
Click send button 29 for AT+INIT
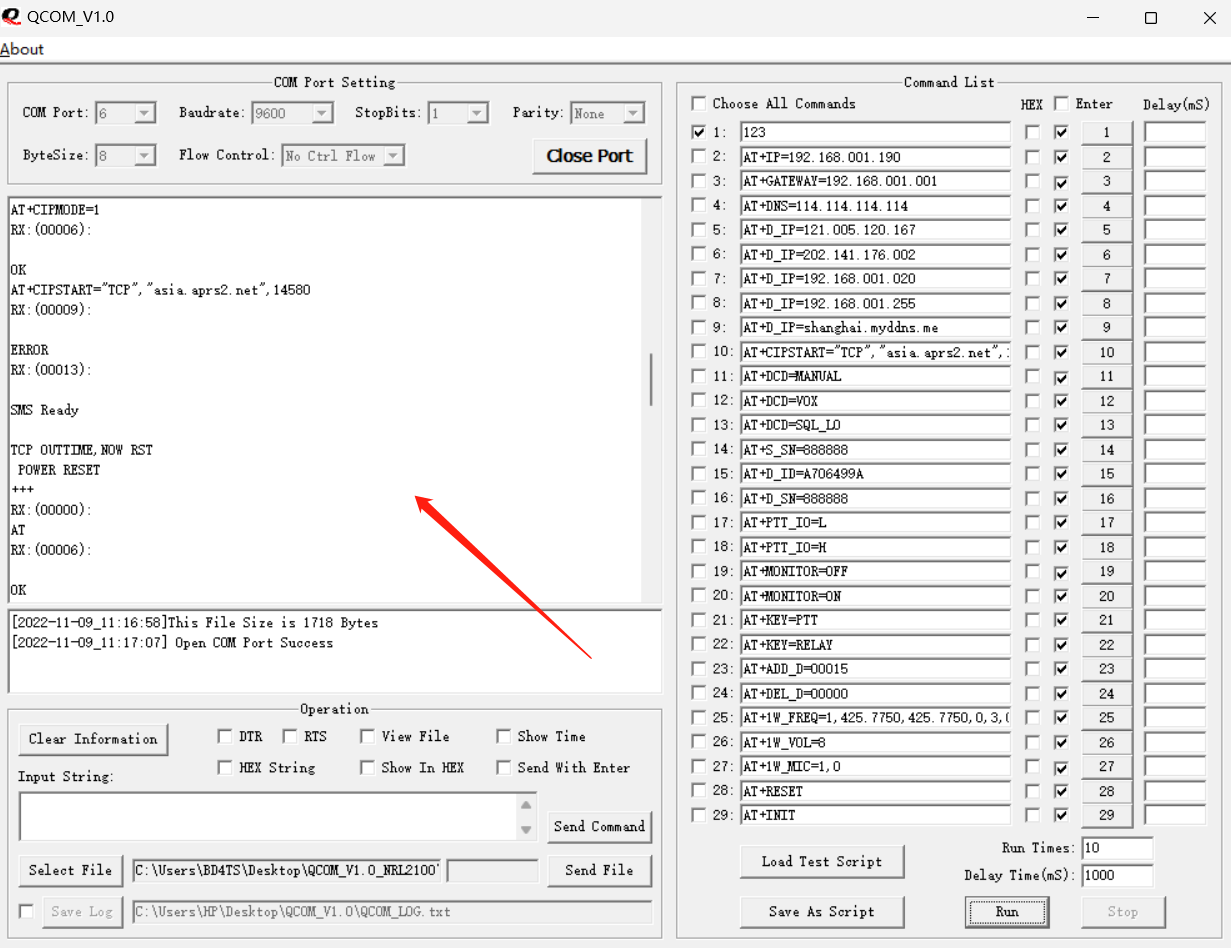click(1107, 816)
